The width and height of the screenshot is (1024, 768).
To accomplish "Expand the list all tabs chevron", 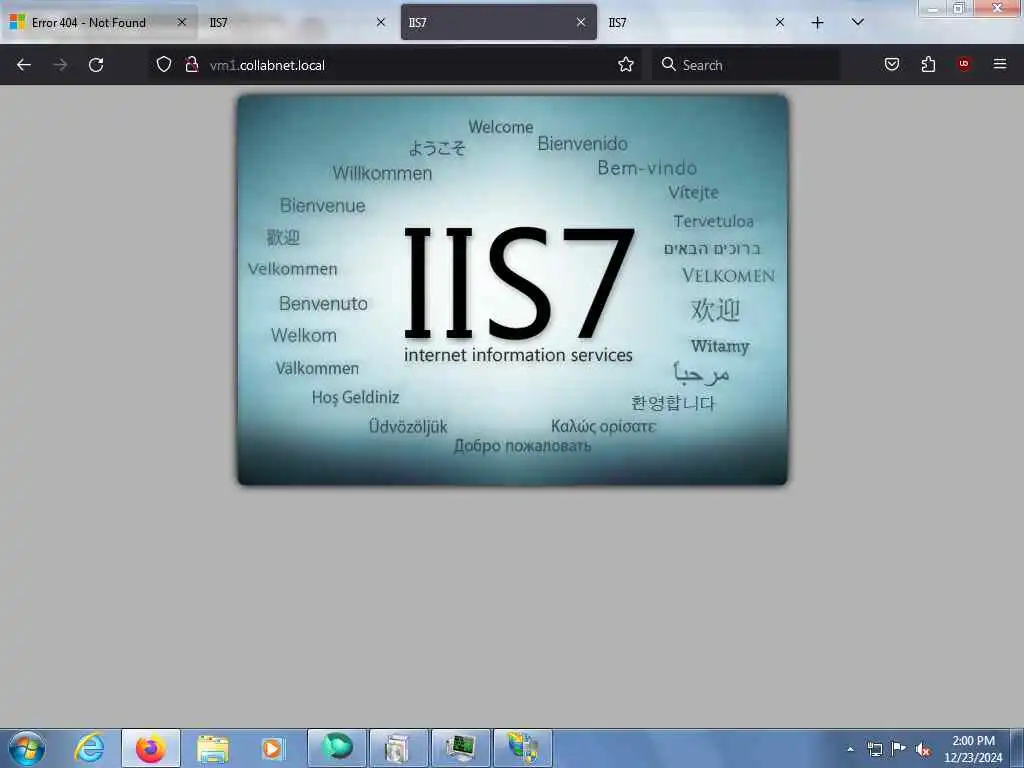I will tap(857, 23).
